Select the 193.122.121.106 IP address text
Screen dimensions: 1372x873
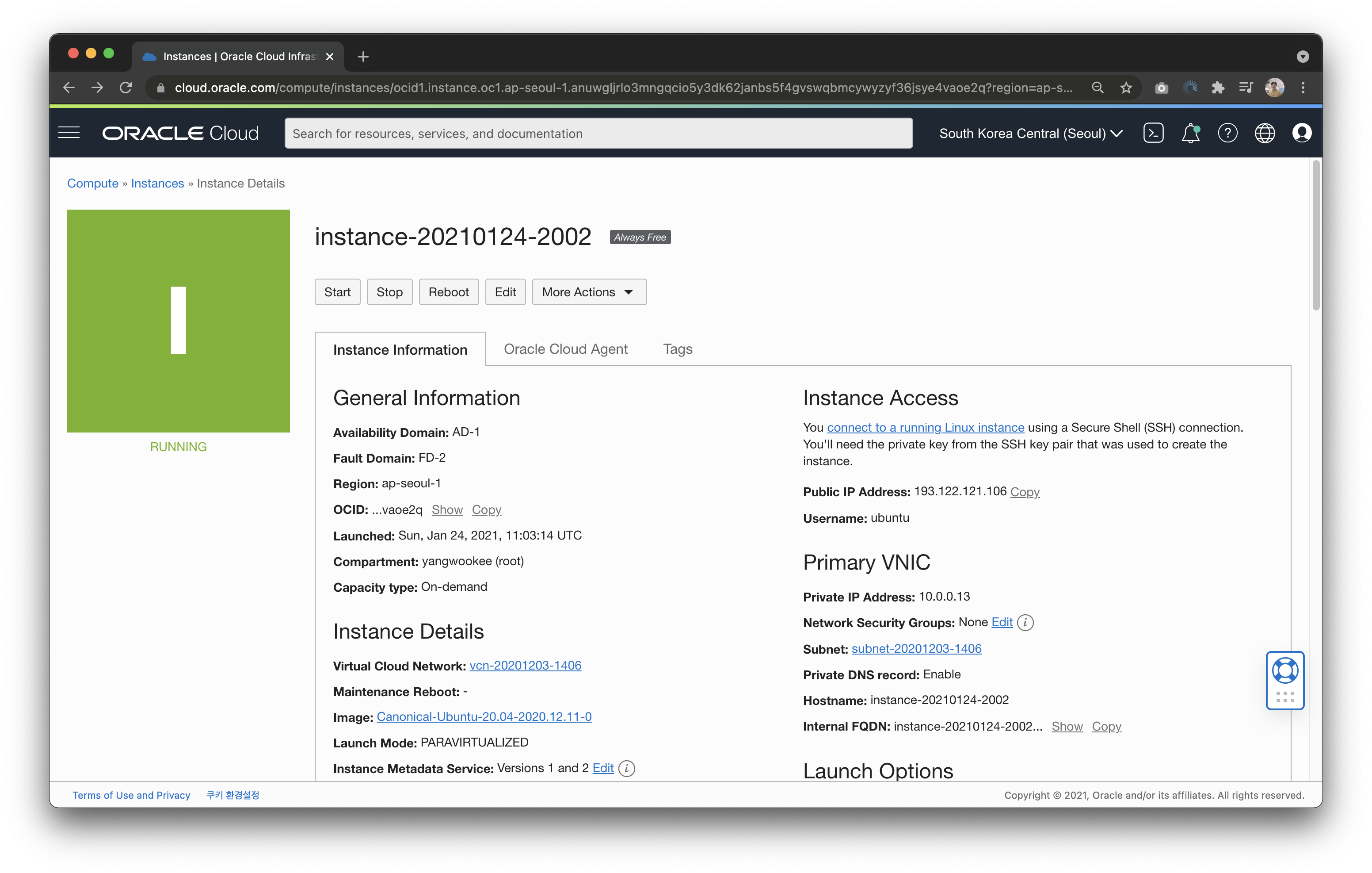(x=960, y=491)
